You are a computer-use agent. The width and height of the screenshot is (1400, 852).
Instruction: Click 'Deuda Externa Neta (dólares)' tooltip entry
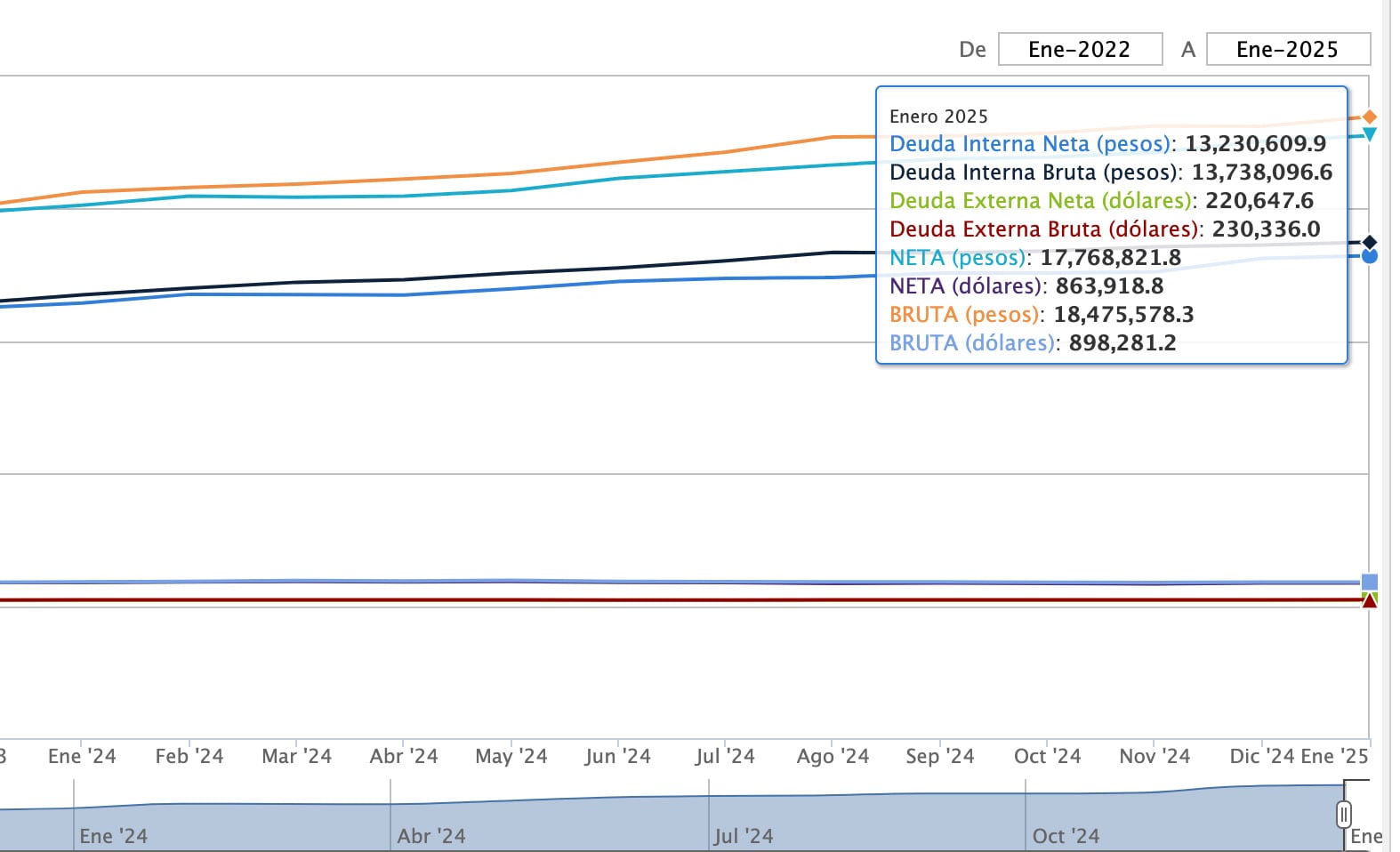1040,201
